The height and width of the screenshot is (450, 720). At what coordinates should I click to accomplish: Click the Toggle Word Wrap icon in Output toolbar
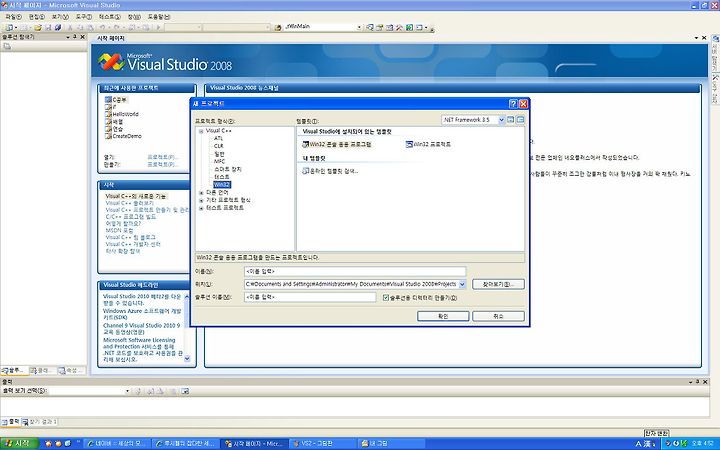185,391
